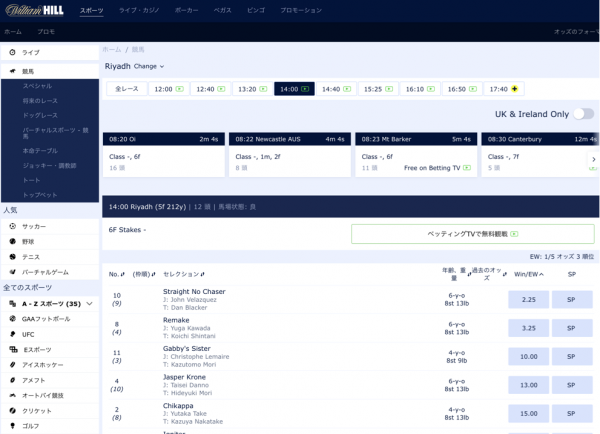This screenshot has height=434, width=600.
Task: Select SP for Chikappa
Action: (572, 413)
